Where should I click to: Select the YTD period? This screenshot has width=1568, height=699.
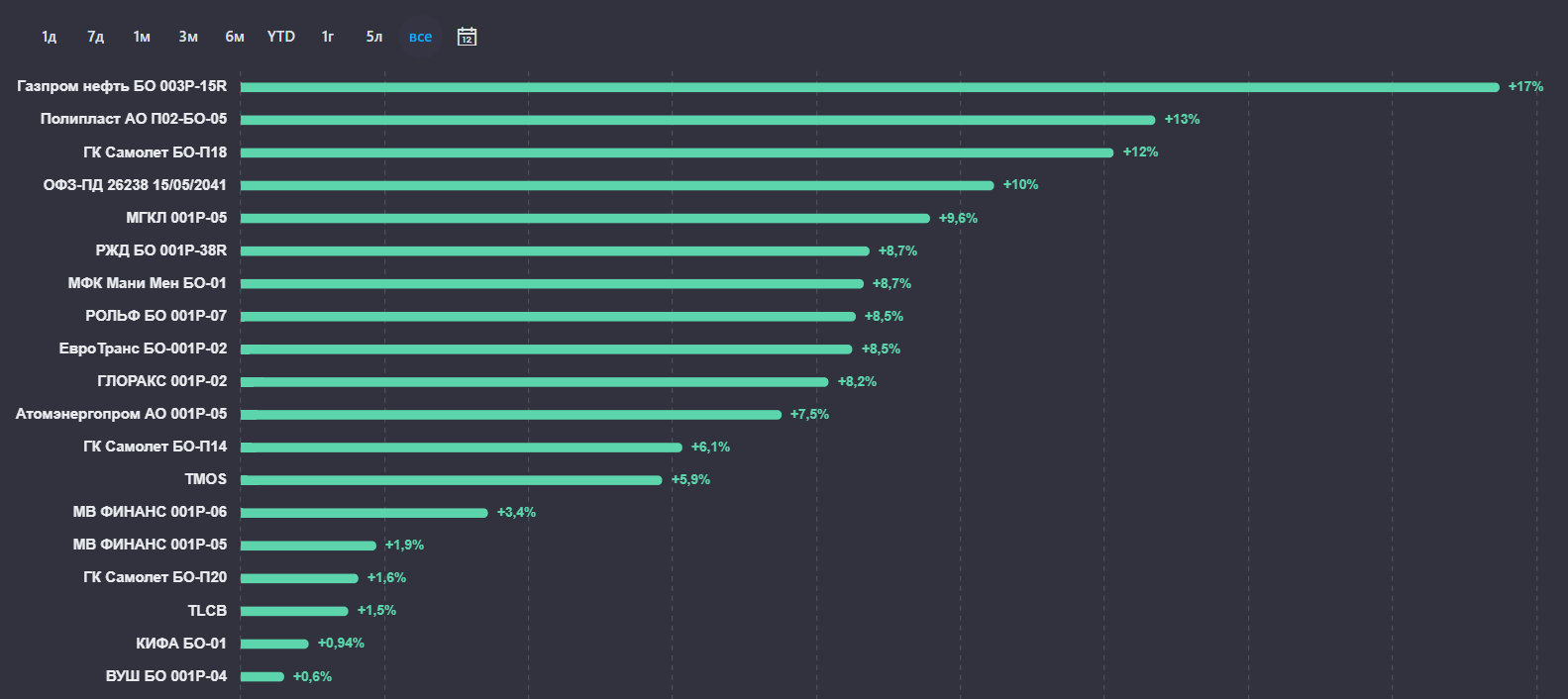pos(281,37)
